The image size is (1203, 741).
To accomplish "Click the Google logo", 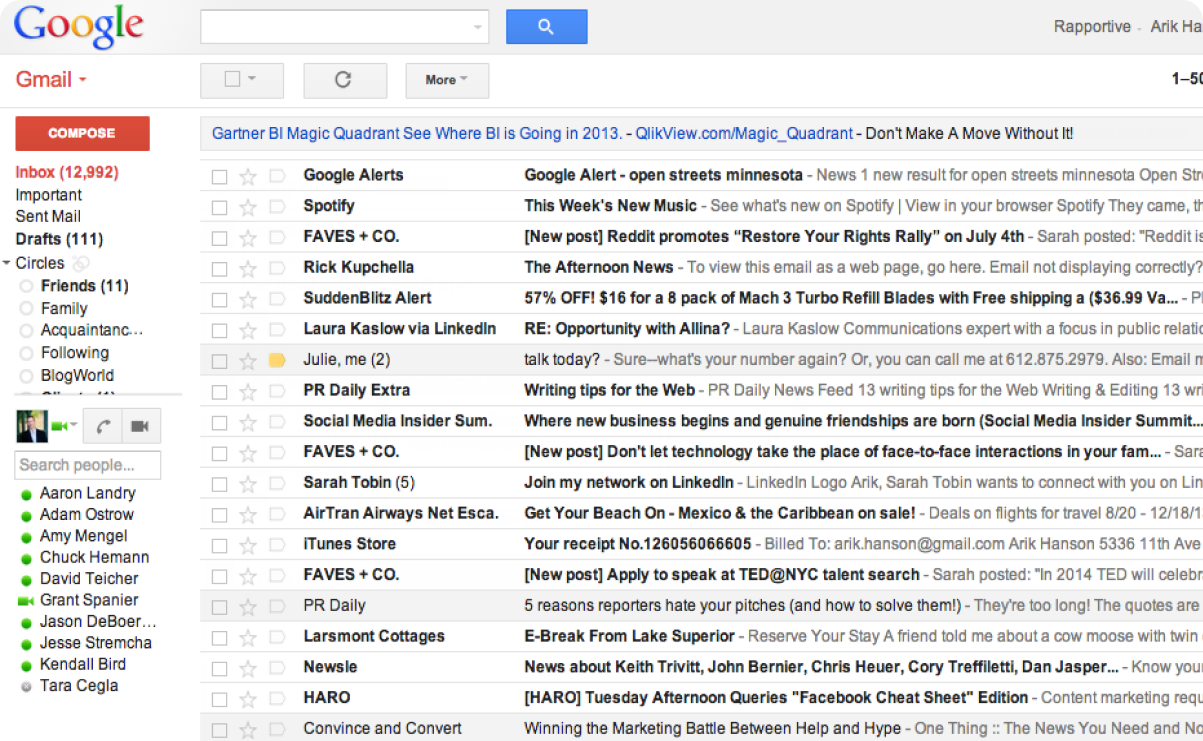I will (79, 27).
